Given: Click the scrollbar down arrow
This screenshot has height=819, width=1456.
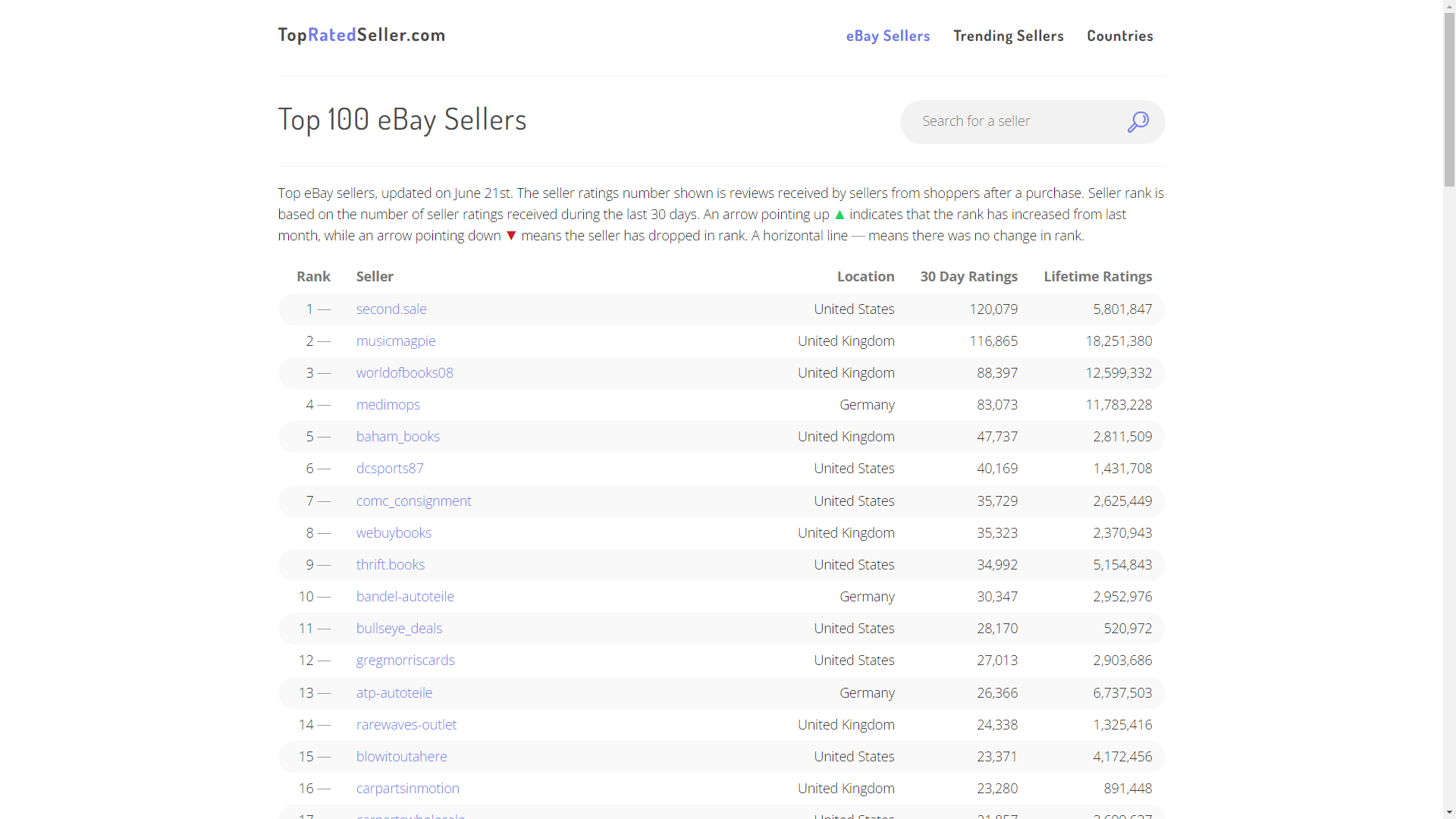Looking at the screenshot, I should tap(1449, 812).
